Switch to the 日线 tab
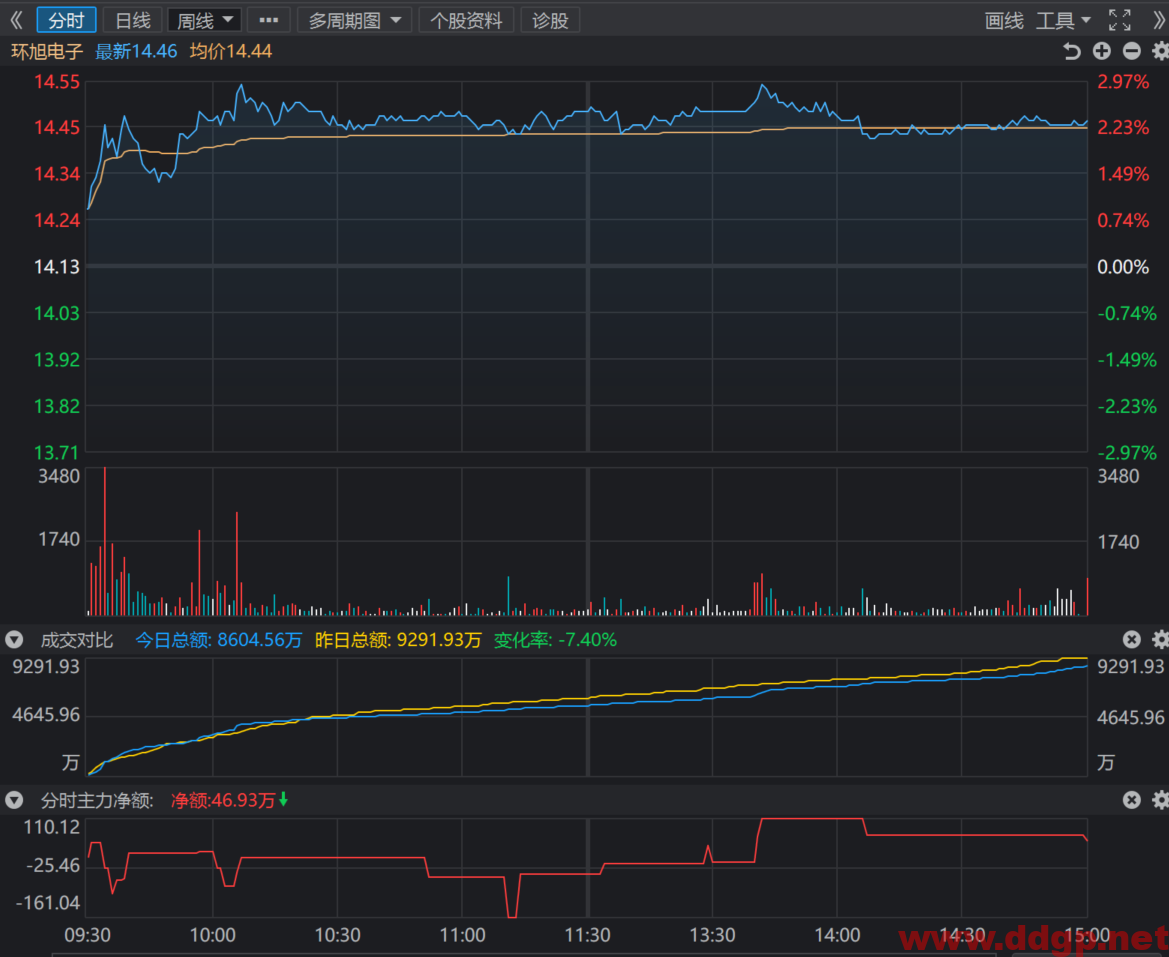 pos(132,20)
